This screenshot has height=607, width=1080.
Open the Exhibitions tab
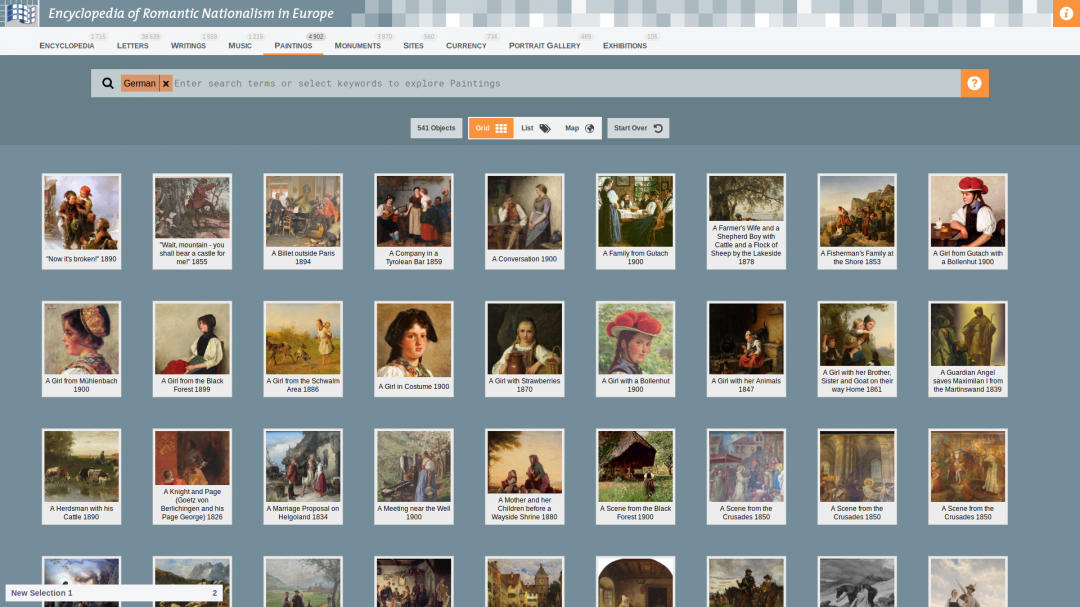(625, 45)
